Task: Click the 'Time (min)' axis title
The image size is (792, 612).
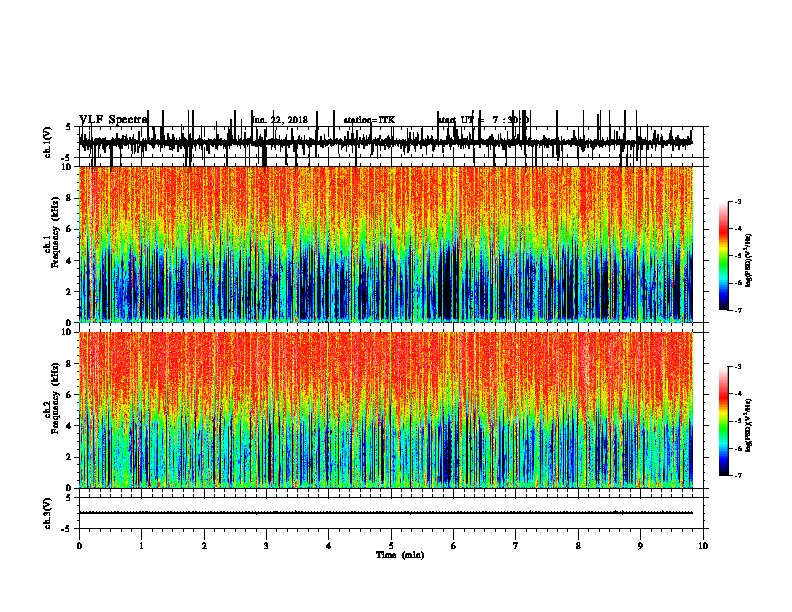Action: coord(400,555)
